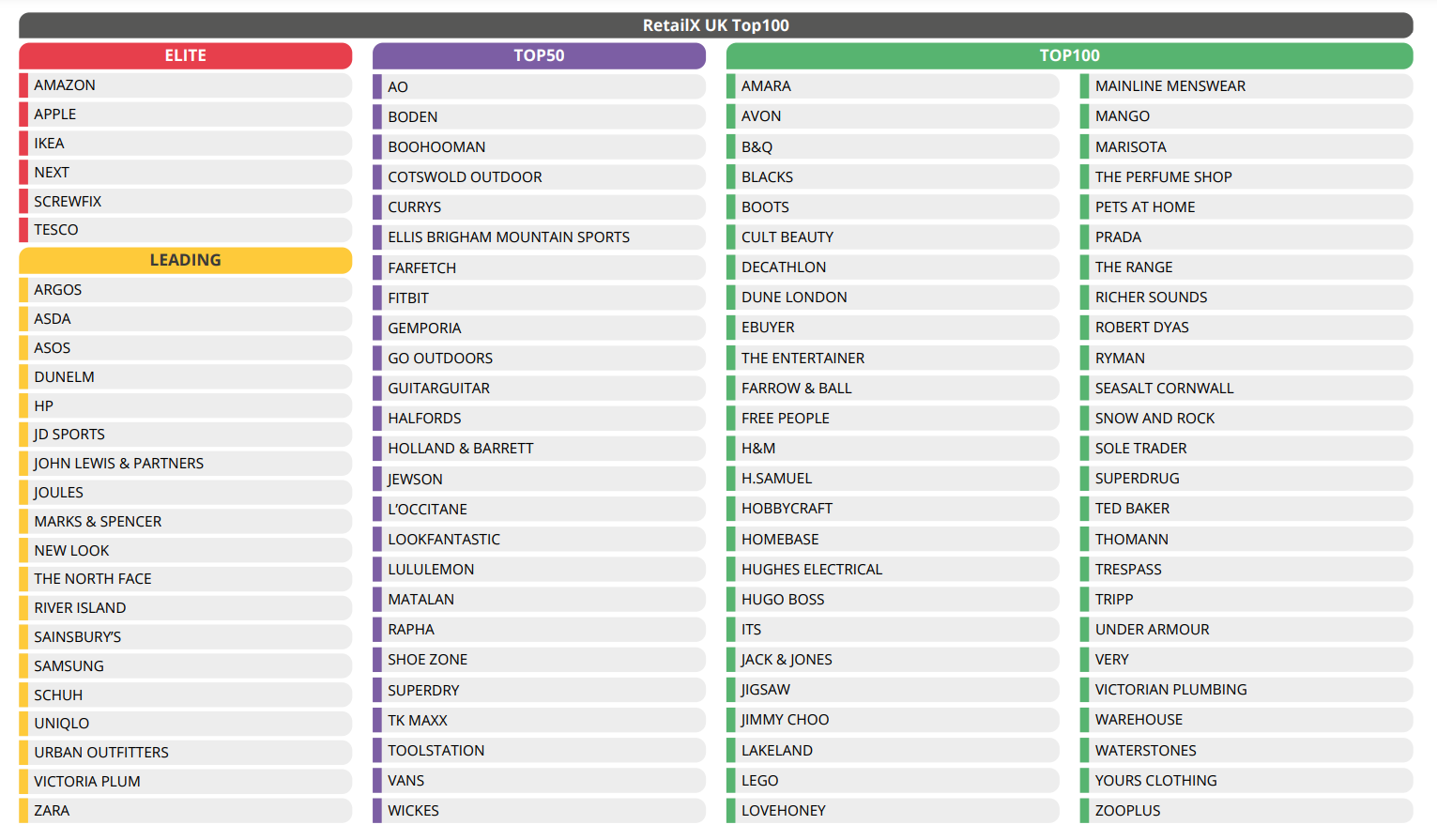Select HUGHES ELECTRICAL in the list
Viewport: 1437px width, 840px height.
tap(812, 570)
